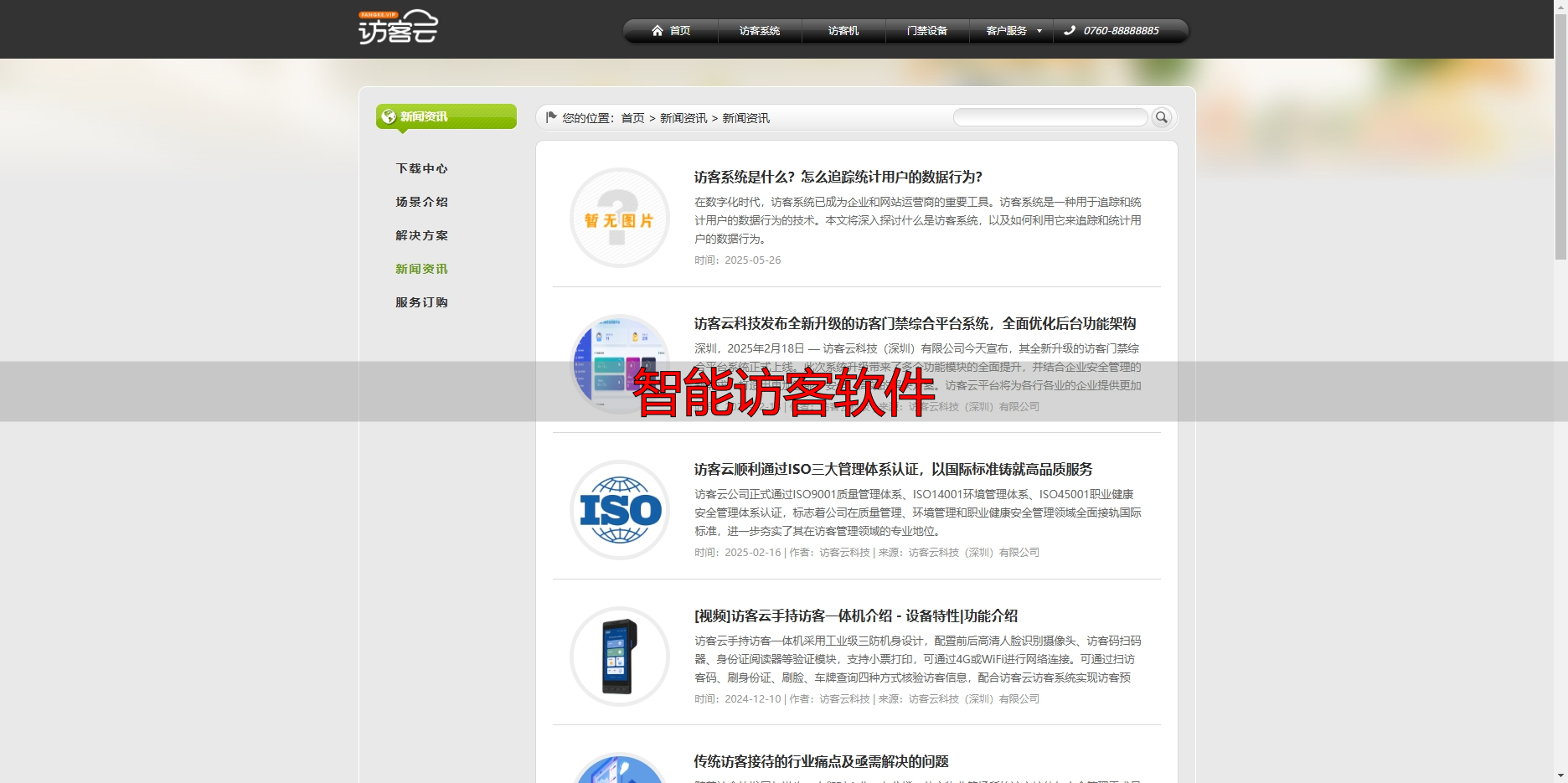Click the flag icon before 您的位置
Viewport: 1568px width, 783px height.
tap(551, 117)
